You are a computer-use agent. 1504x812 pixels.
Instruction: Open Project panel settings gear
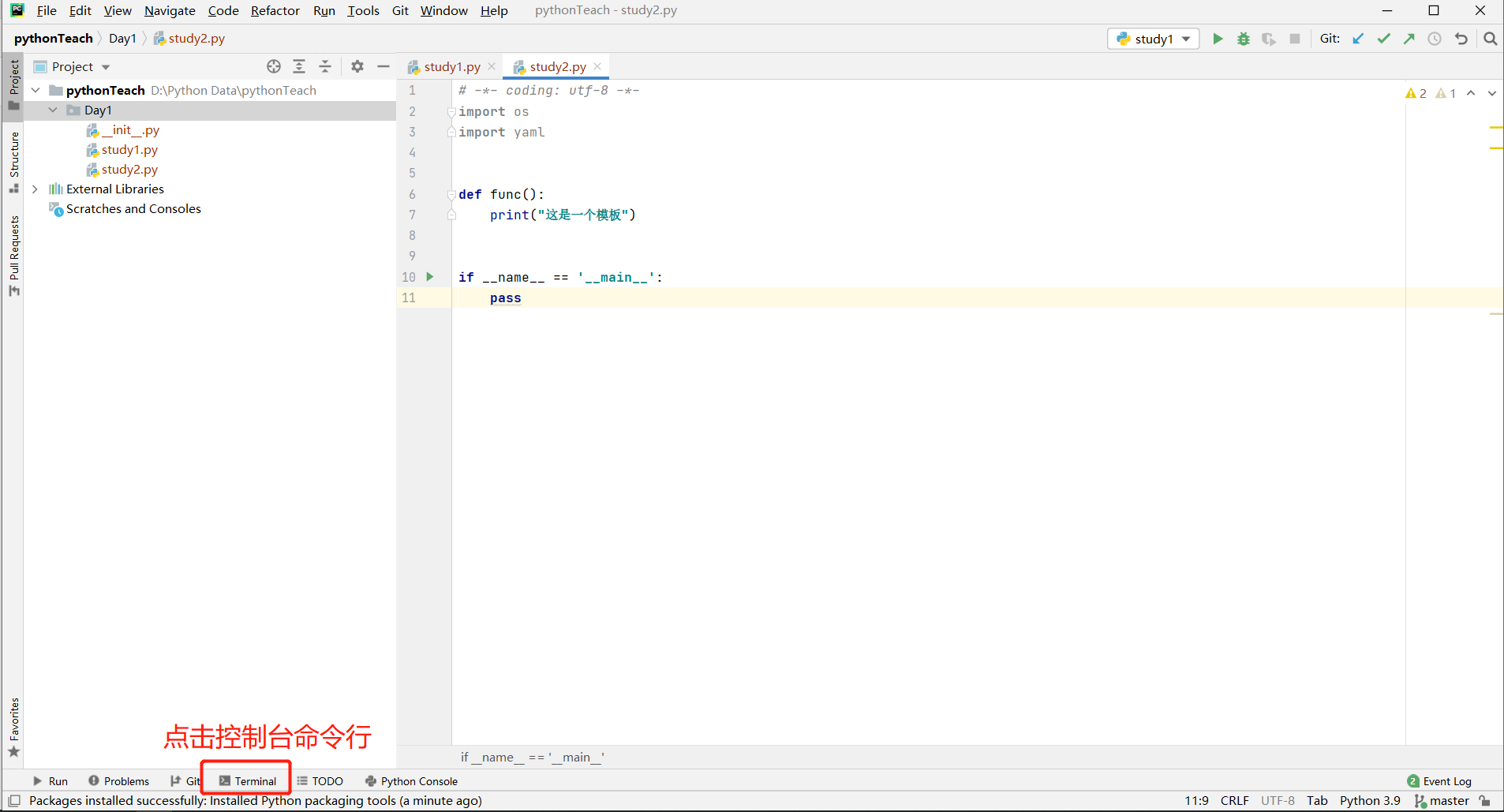click(x=357, y=66)
